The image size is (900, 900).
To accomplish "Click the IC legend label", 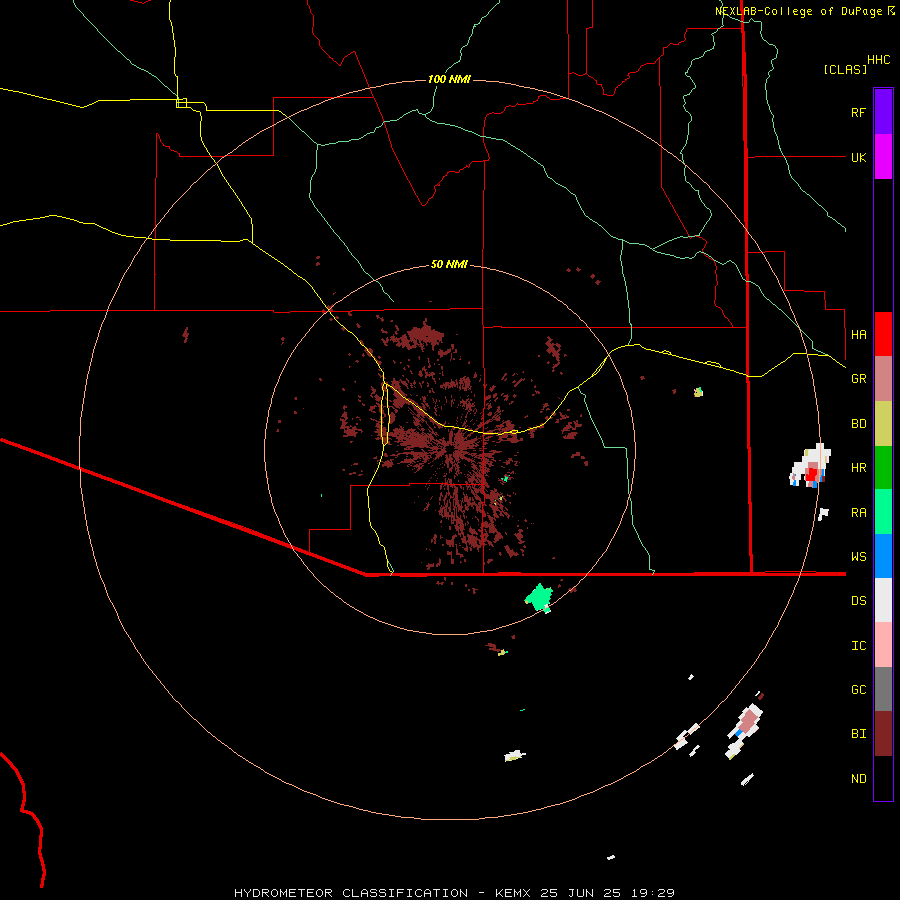I will 858,646.
